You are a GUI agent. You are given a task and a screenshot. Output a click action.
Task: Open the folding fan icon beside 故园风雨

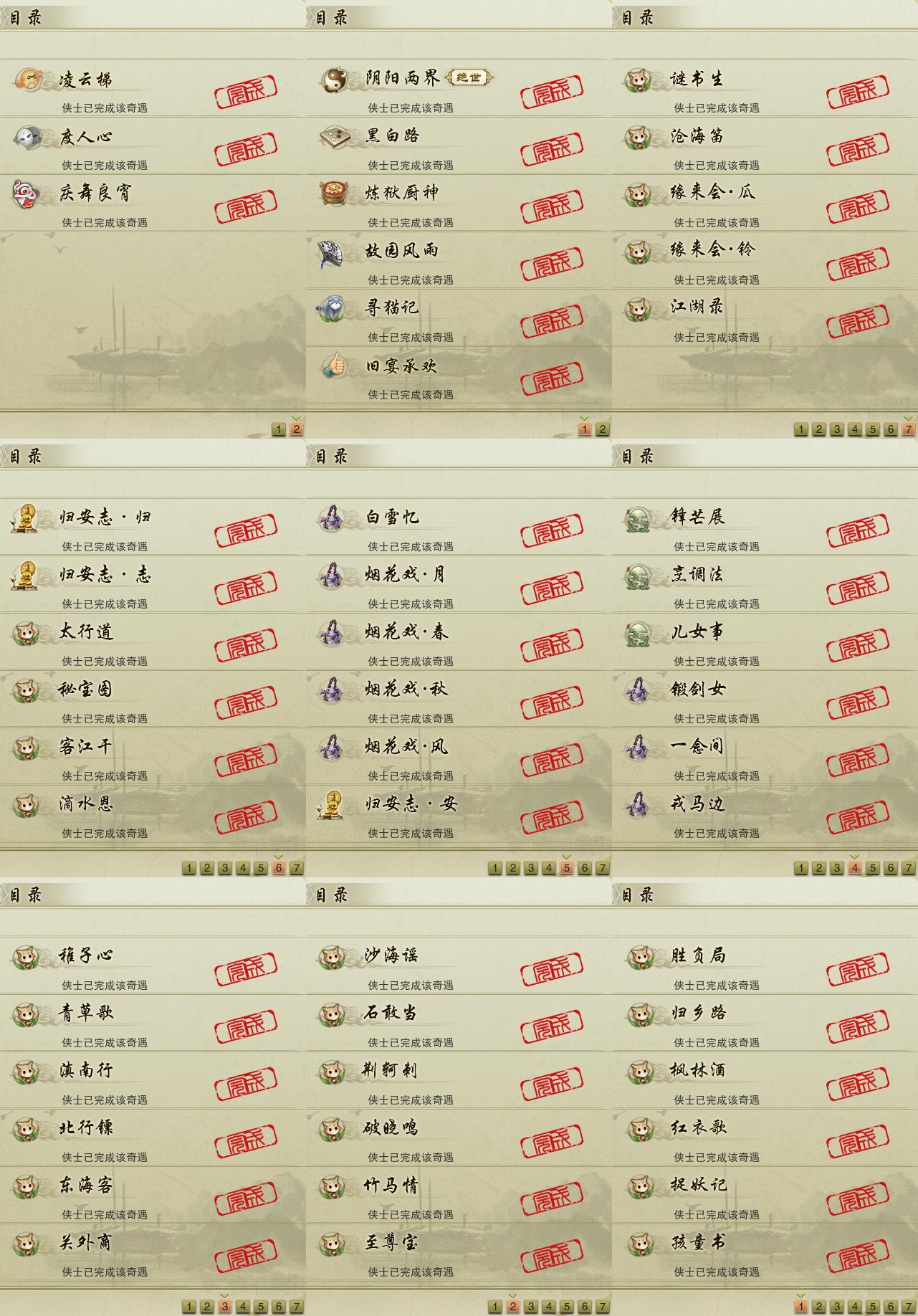pyautogui.click(x=333, y=252)
